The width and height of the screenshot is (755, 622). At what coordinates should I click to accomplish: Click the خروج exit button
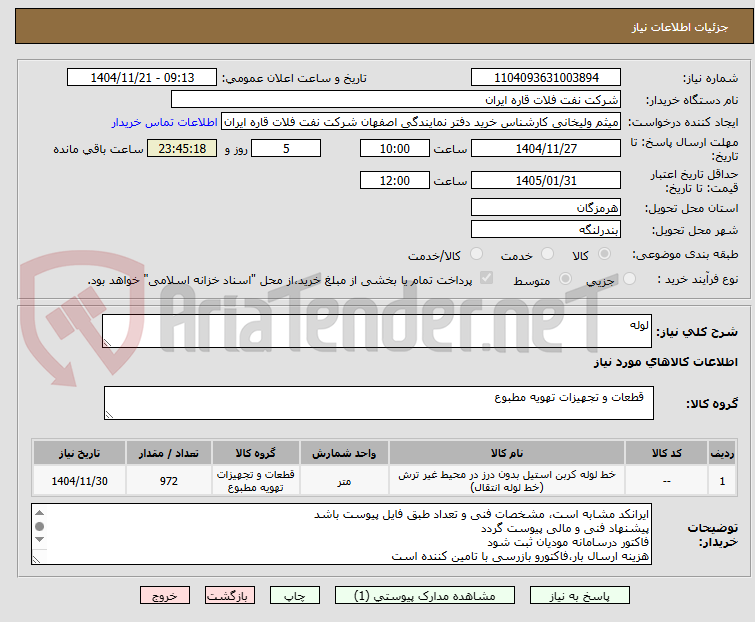[x=165, y=596]
